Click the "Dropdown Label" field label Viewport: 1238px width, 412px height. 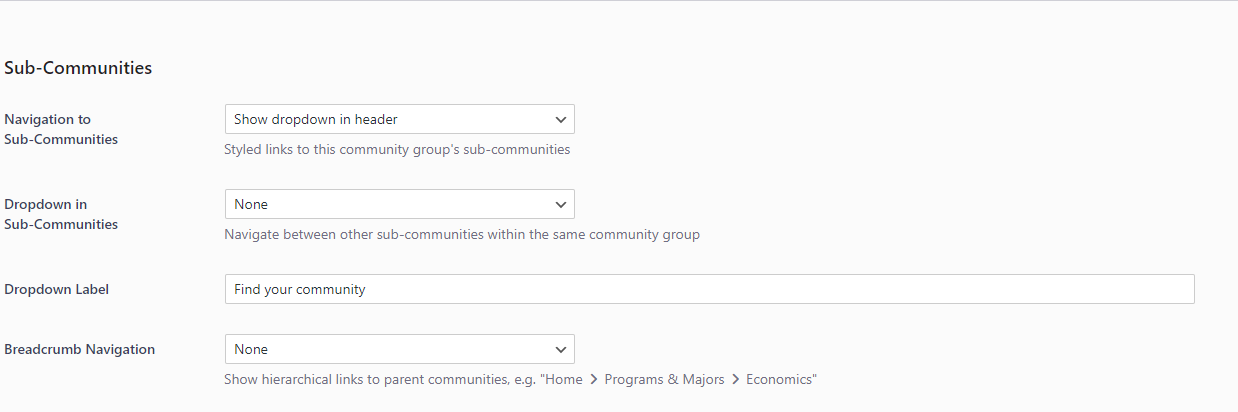tap(57, 289)
